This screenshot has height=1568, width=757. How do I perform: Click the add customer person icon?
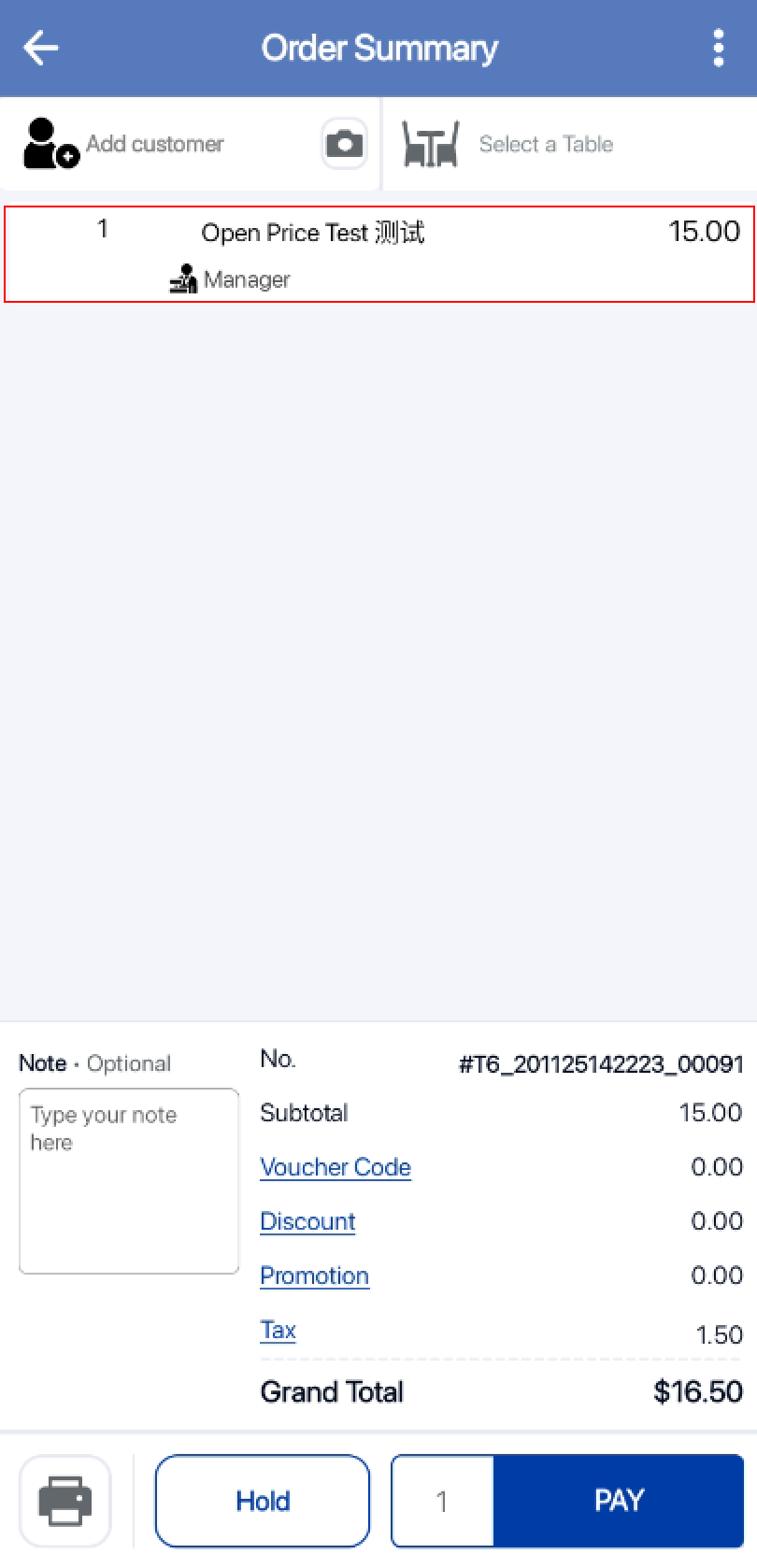tap(50, 144)
